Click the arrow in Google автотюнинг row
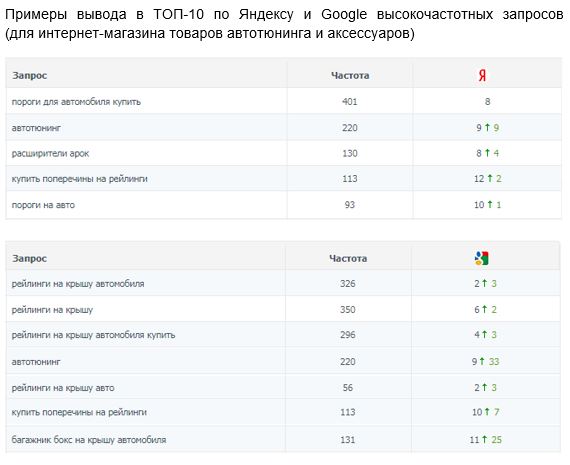The image size is (570, 465). 482,361
